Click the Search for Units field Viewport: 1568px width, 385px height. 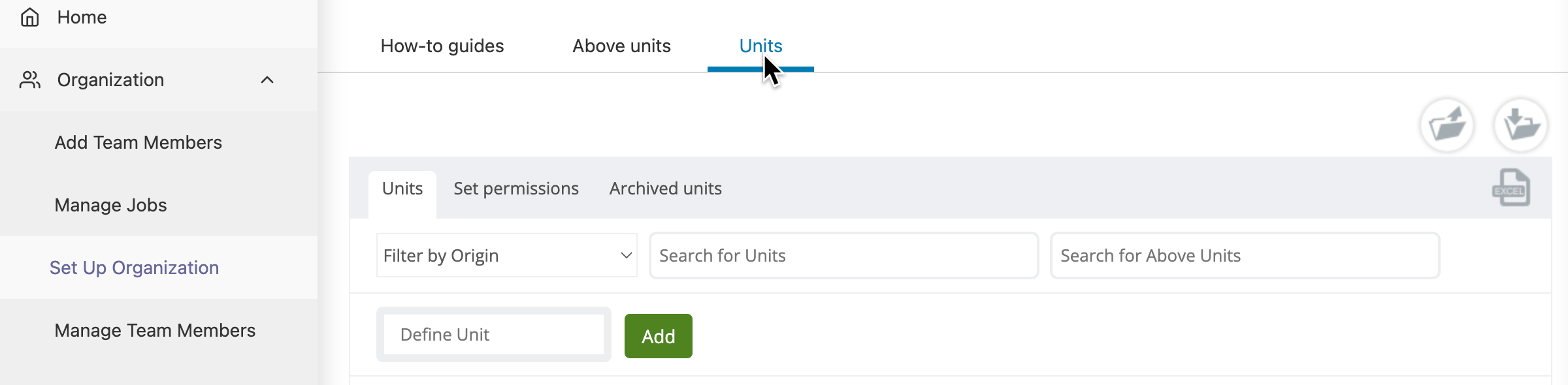tap(843, 255)
